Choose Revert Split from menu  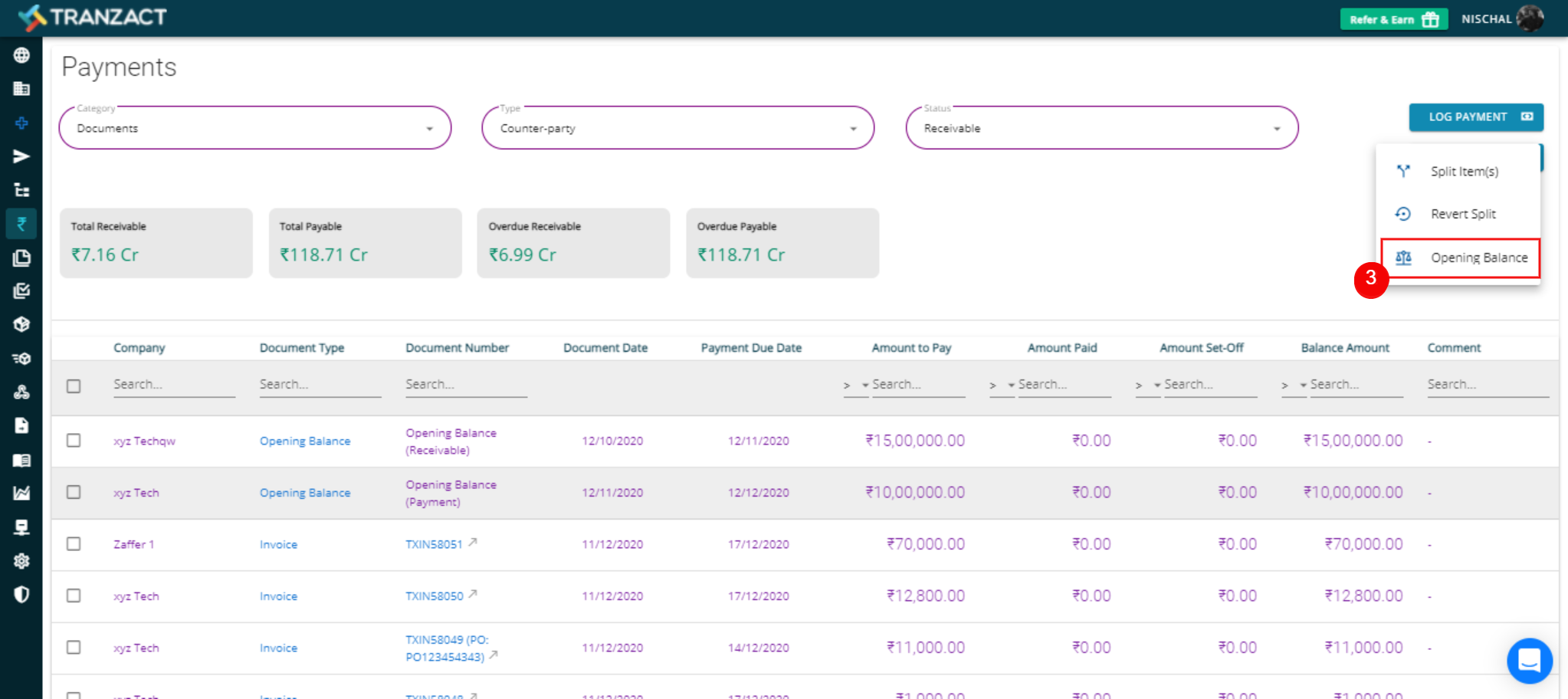click(1459, 214)
